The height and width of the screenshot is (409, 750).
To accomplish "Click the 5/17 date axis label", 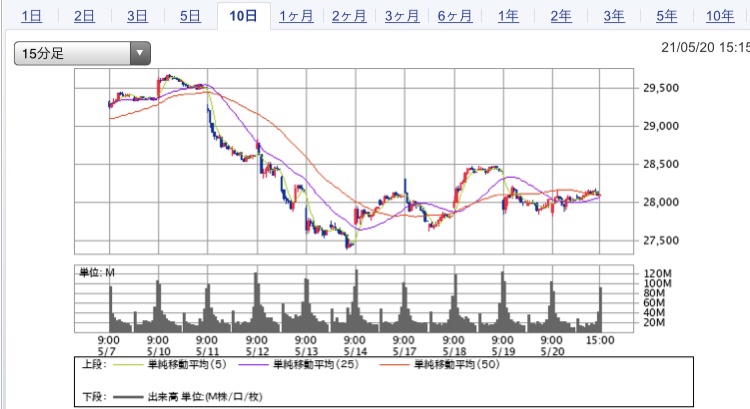I will [405, 352].
